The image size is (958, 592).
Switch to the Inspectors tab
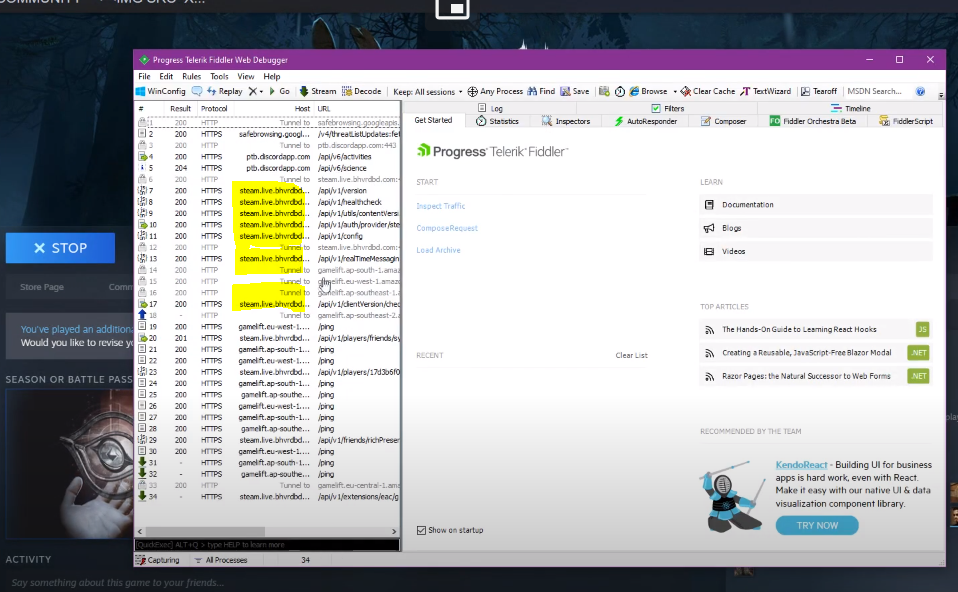(x=566, y=121)
